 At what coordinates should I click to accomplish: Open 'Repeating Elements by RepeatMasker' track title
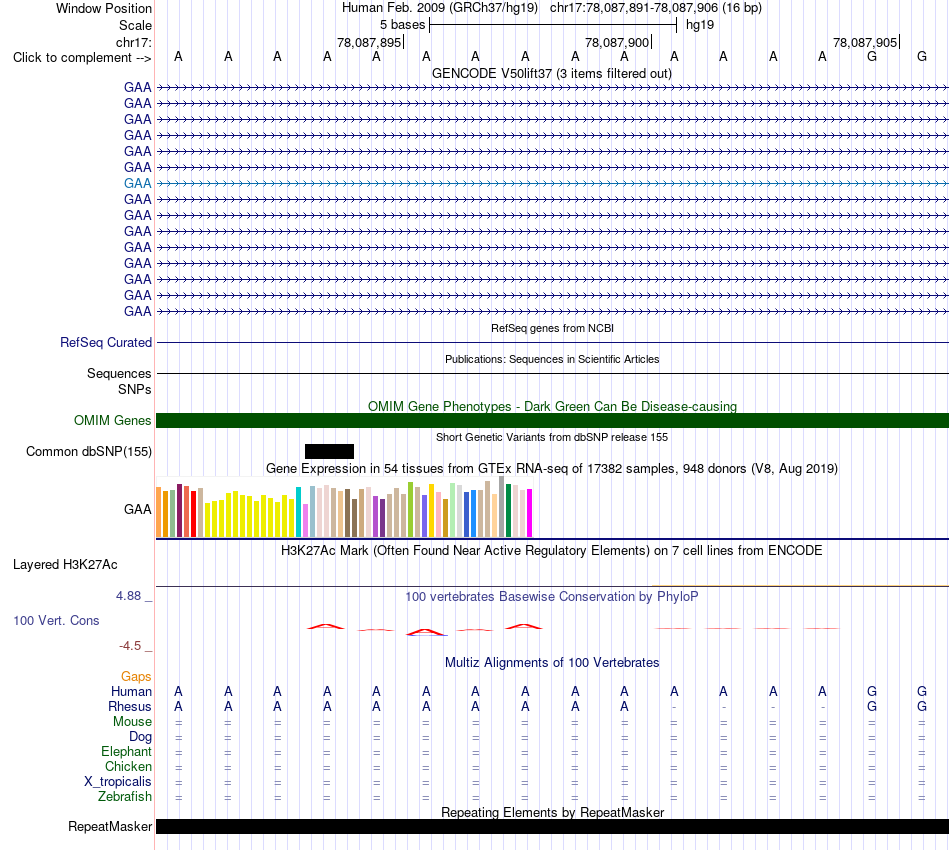[x=553, y=812]
